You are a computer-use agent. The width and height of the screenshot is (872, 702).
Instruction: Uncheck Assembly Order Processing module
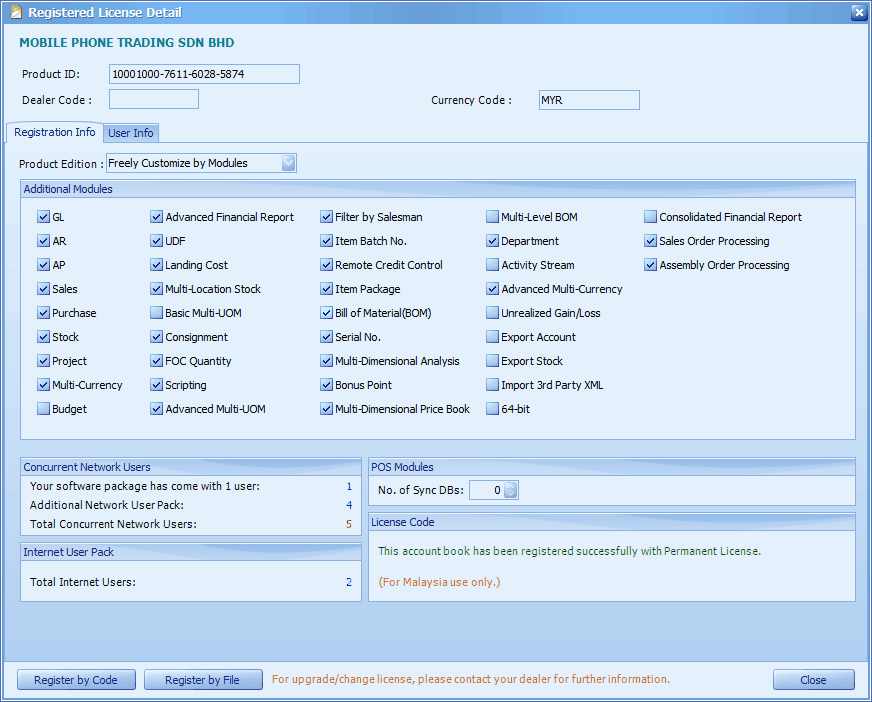(650, 265)
